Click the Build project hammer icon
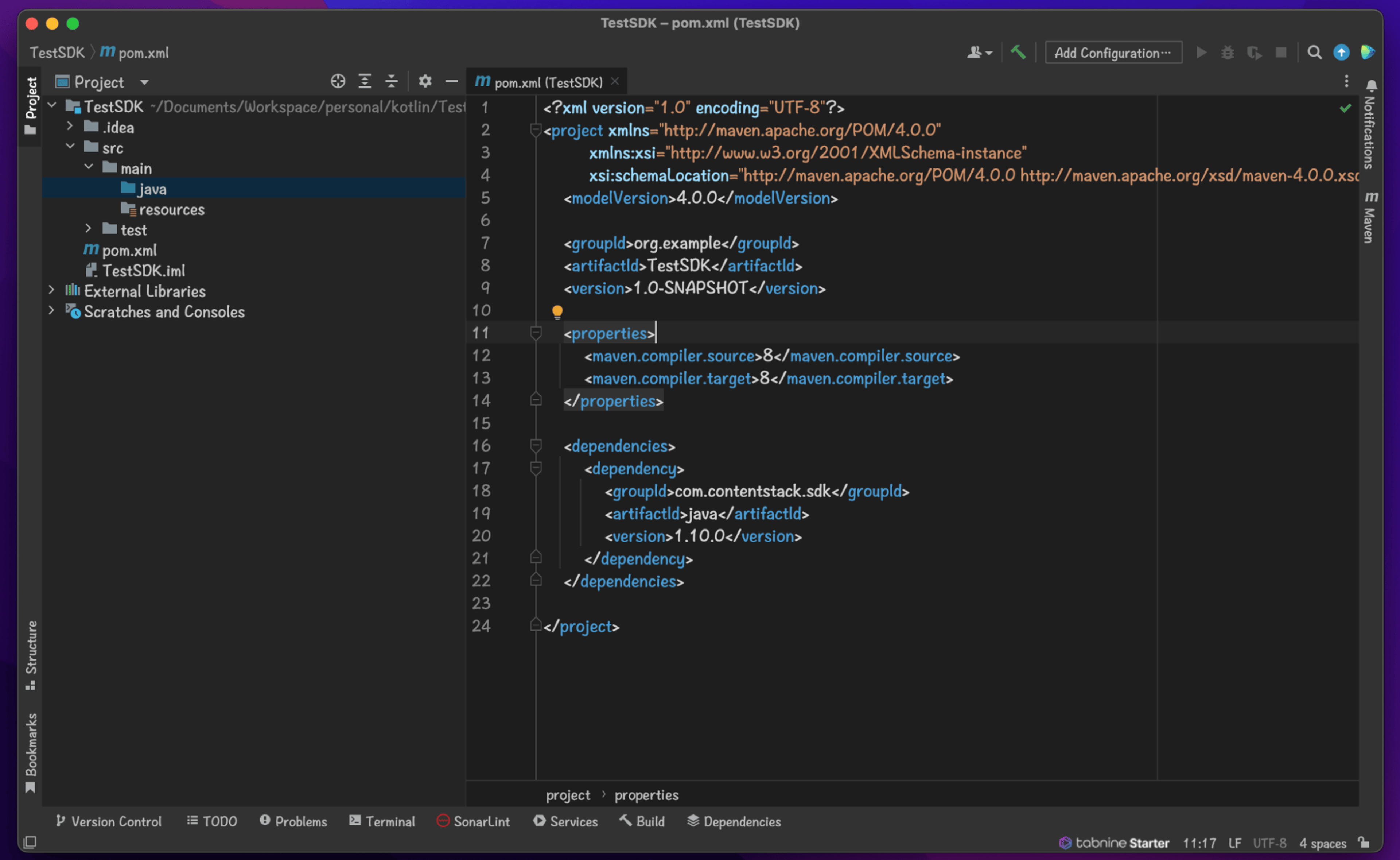The image size is (1400, 860). point(1018,53)
